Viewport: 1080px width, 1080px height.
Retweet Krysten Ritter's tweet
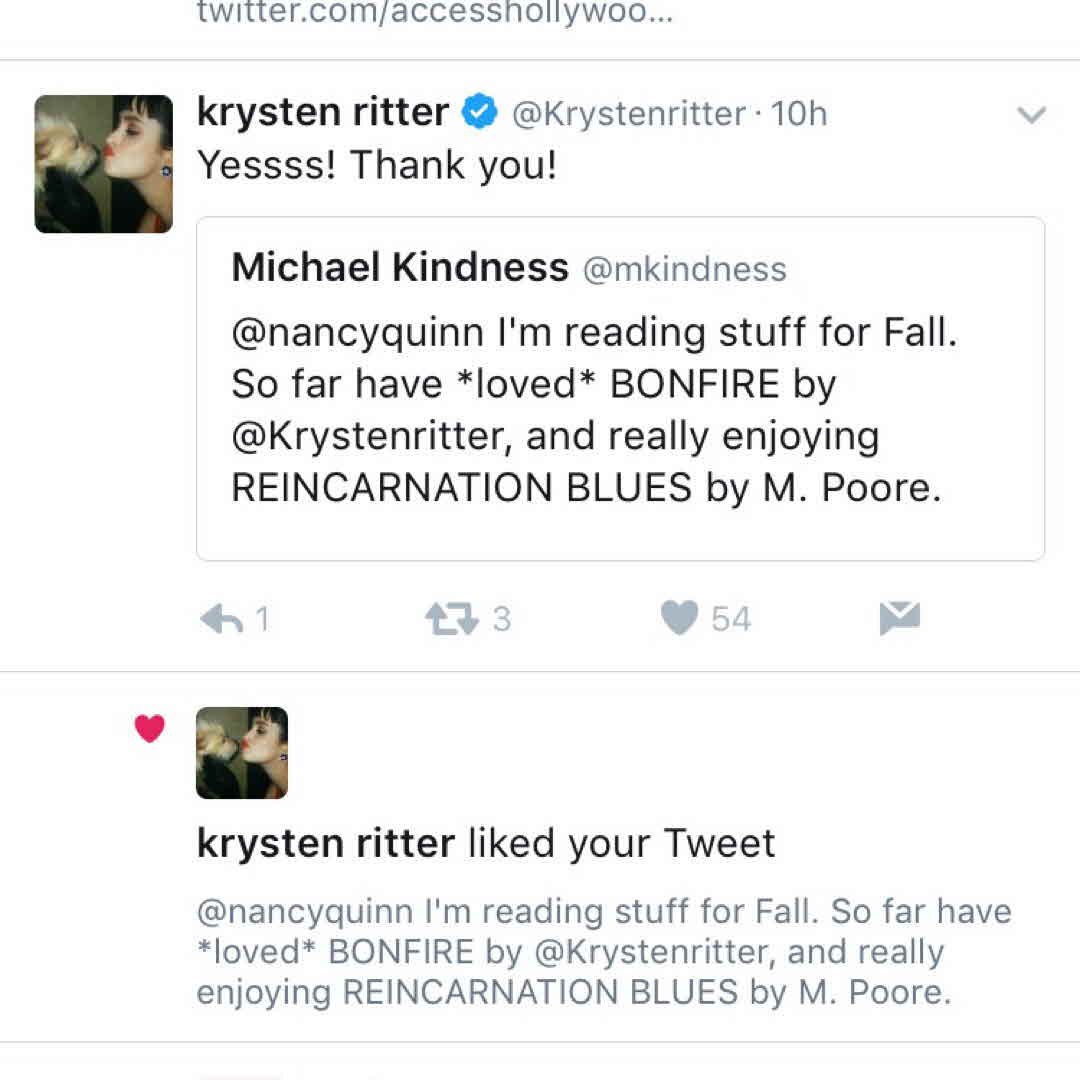[451, 620]
